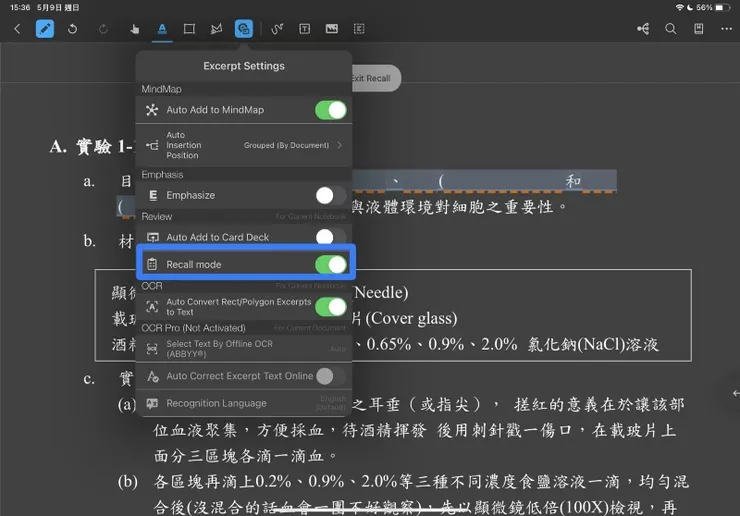Click the Select Text By Offline OCR icon

(152, 349)
